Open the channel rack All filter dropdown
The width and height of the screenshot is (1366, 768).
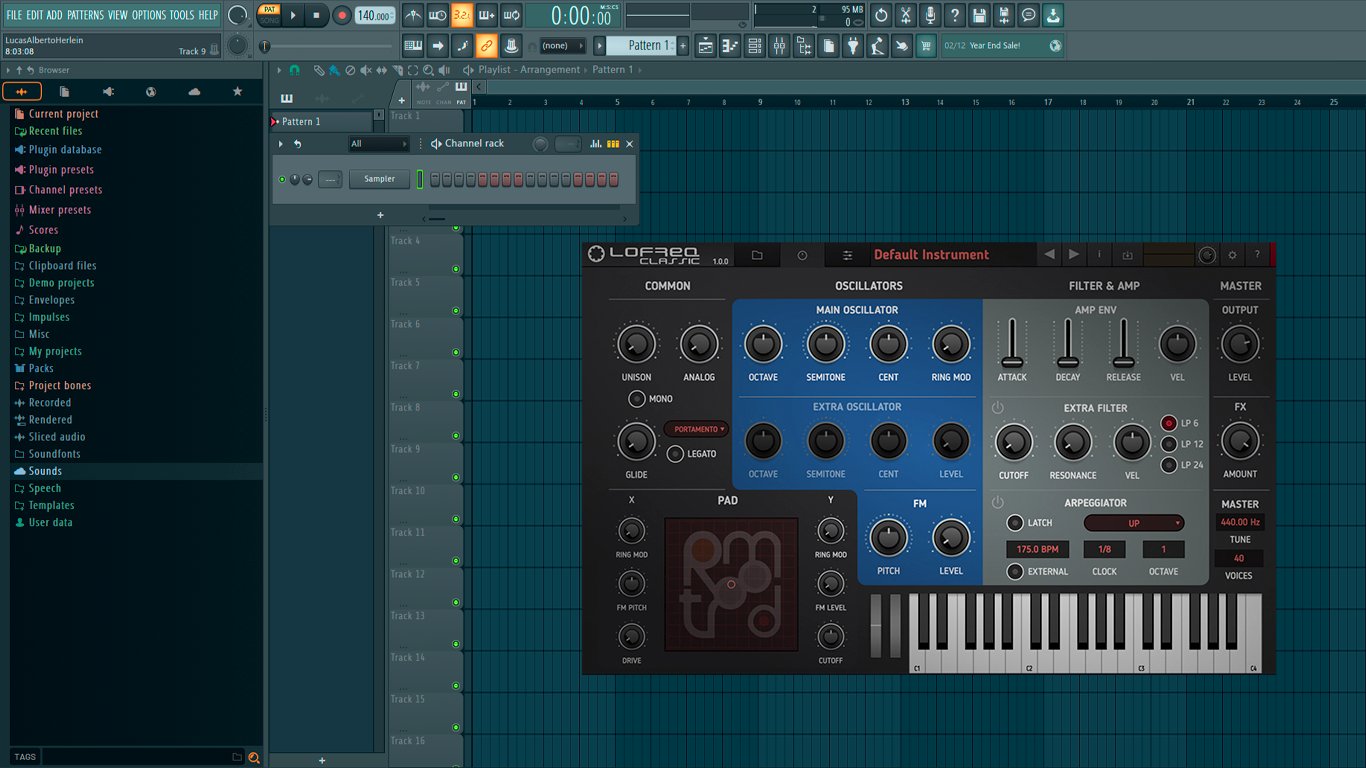point(378,144)
